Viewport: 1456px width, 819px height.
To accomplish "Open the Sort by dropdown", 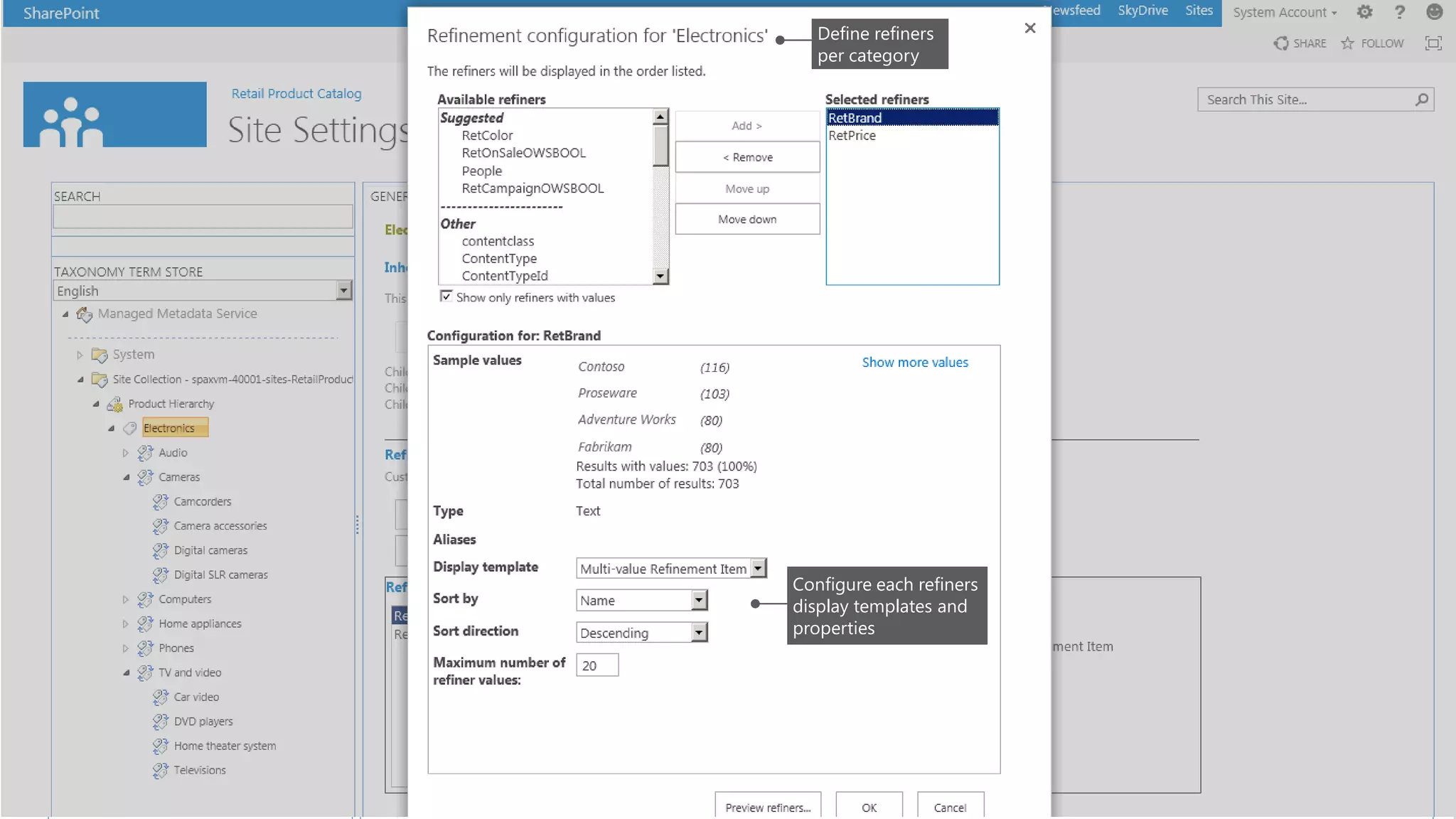I will pos(699,600).
